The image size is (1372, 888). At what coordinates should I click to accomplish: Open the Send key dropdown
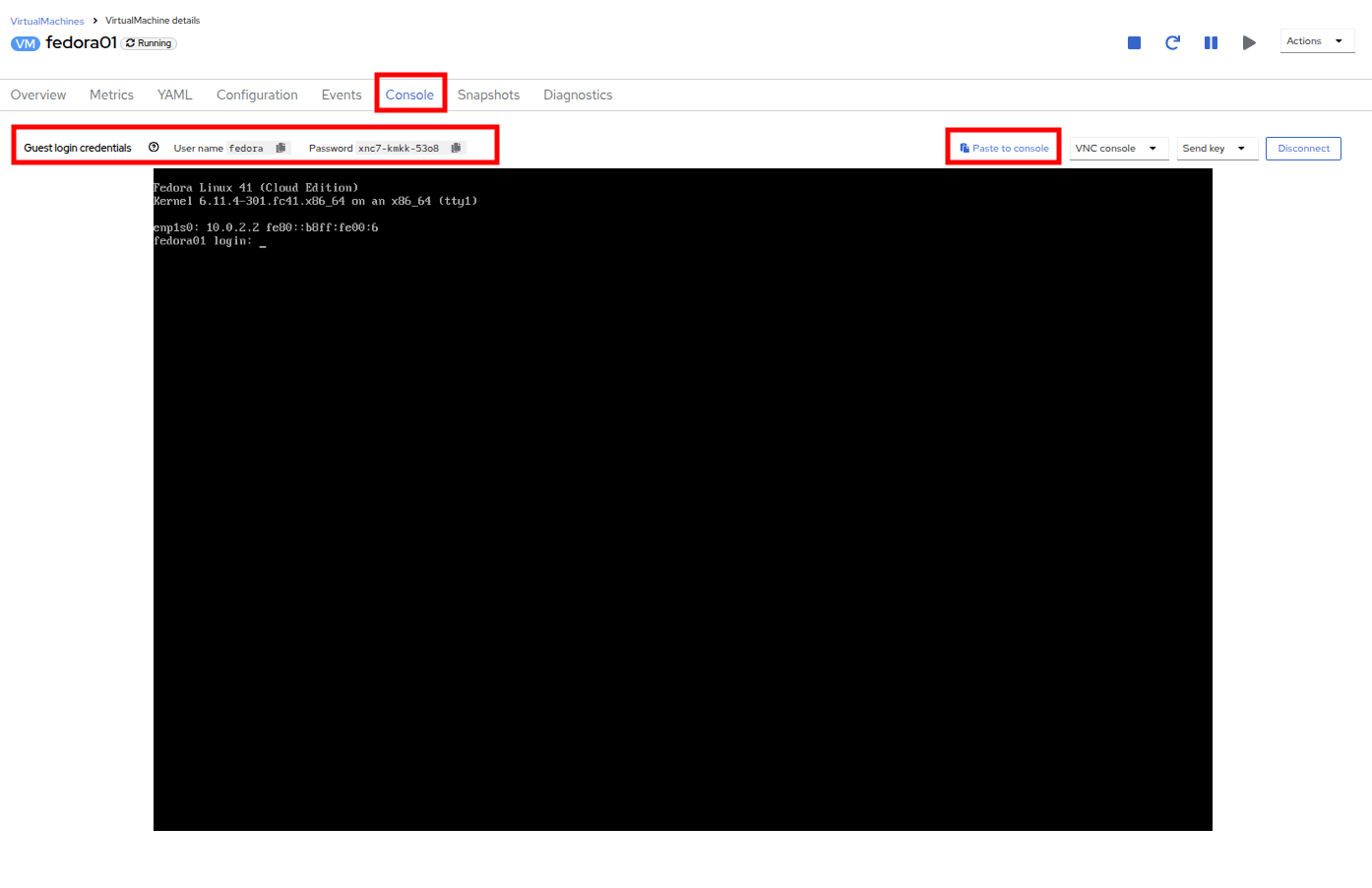[x=1216, y=149]
